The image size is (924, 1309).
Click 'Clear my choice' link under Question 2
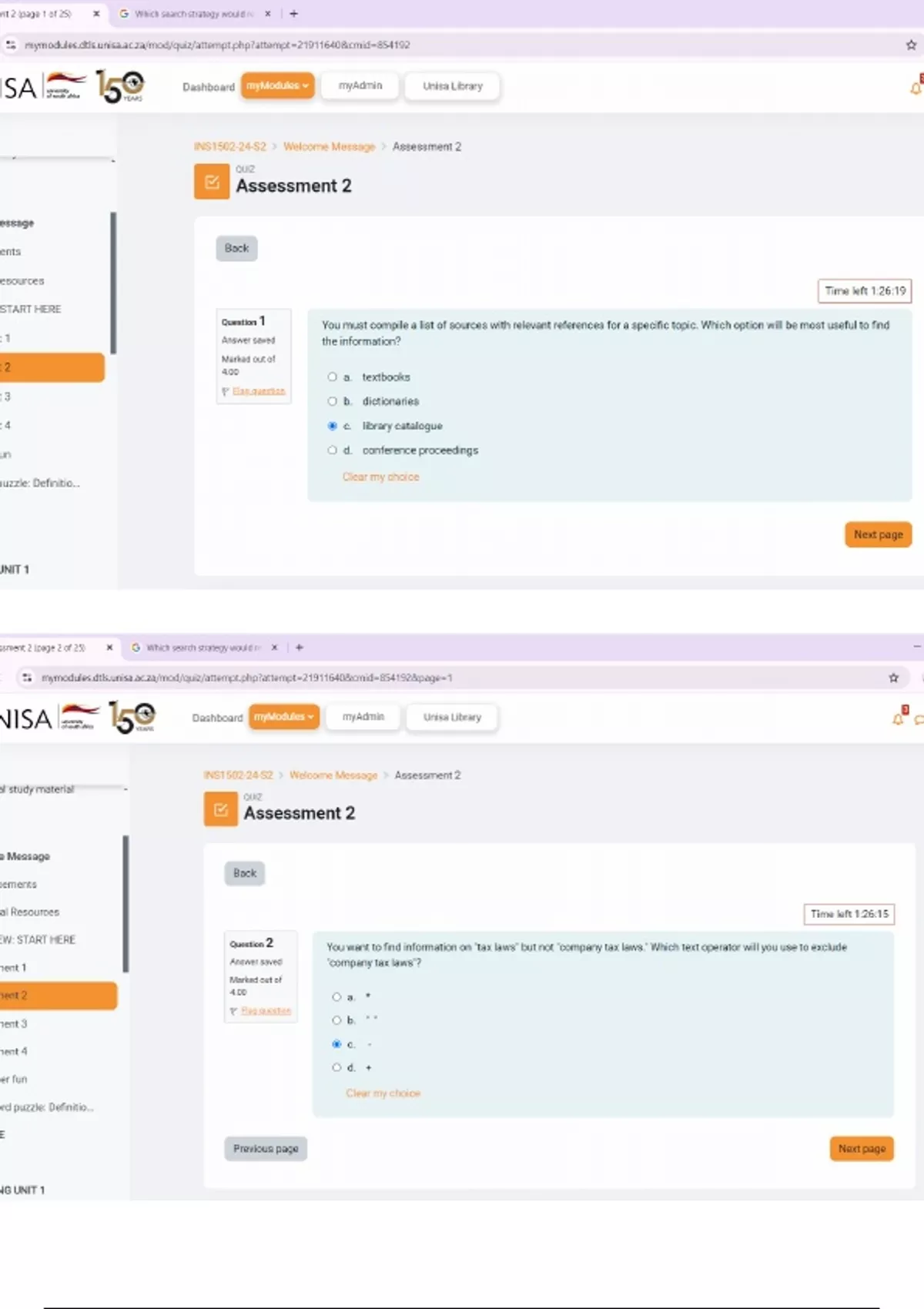coord(383,1093)
